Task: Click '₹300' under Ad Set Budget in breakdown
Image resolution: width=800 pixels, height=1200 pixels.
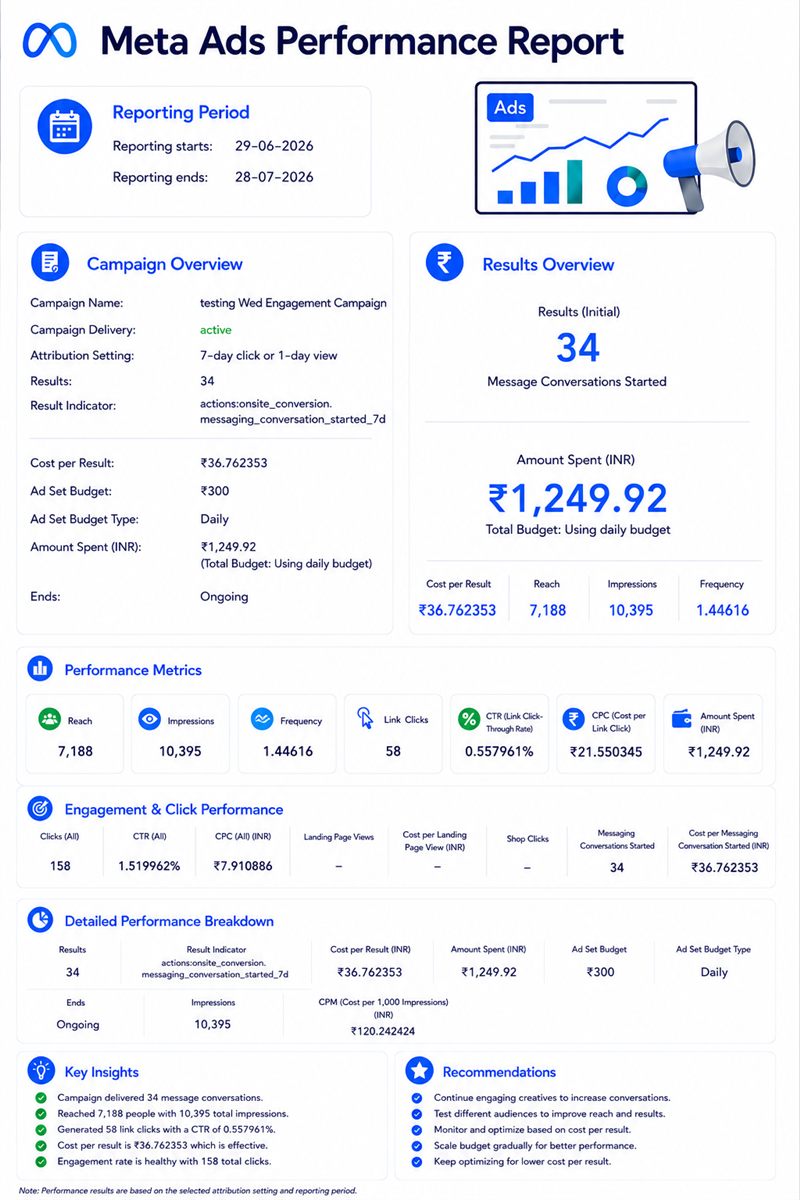Action: click(x=600, y=972)
